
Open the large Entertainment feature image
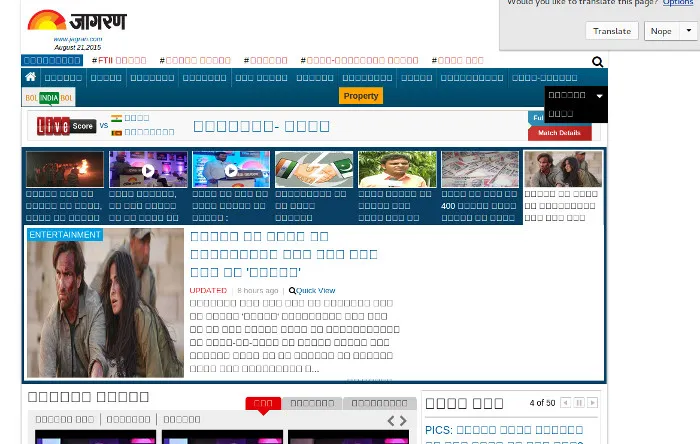pos(105,303)
